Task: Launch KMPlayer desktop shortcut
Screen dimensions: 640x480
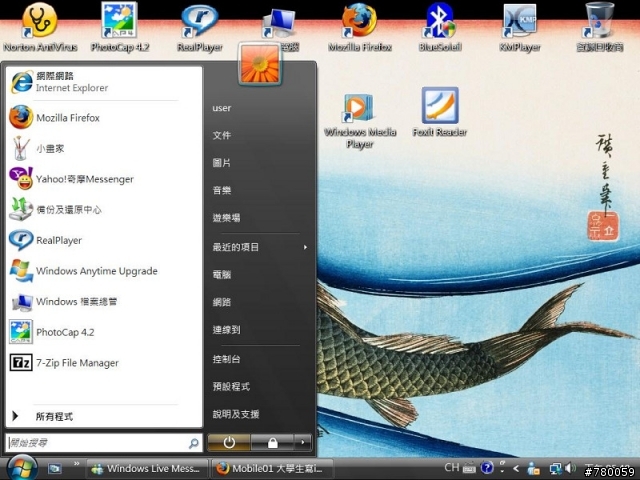Action: [520, 28]
